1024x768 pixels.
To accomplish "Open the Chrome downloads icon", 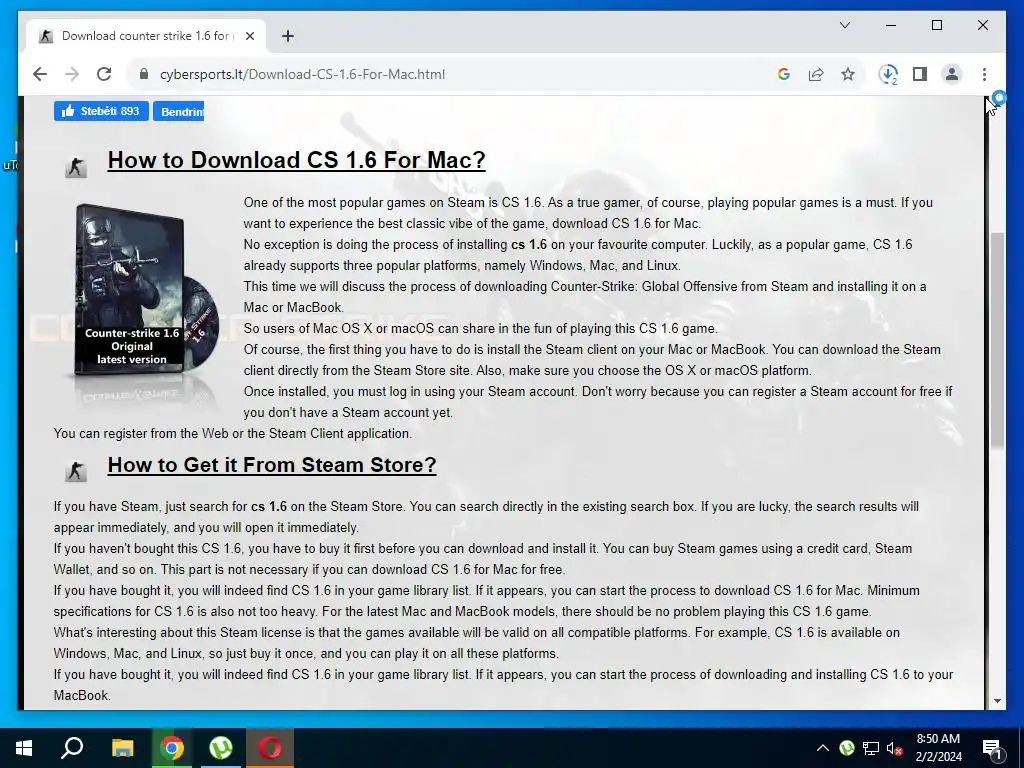I will click(x=888, y=74).
